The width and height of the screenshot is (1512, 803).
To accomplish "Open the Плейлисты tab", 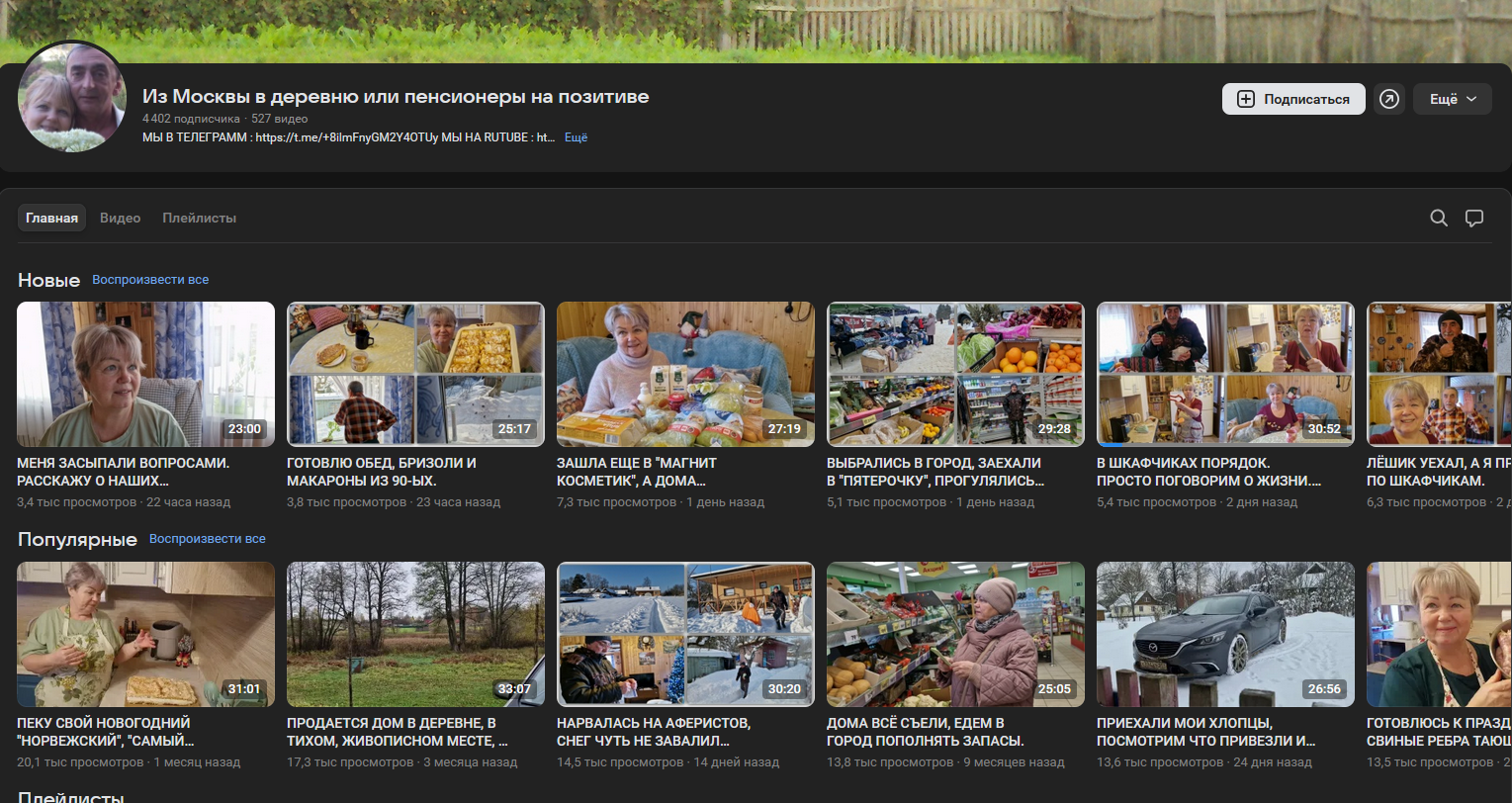I will click(x=199, y=218).
